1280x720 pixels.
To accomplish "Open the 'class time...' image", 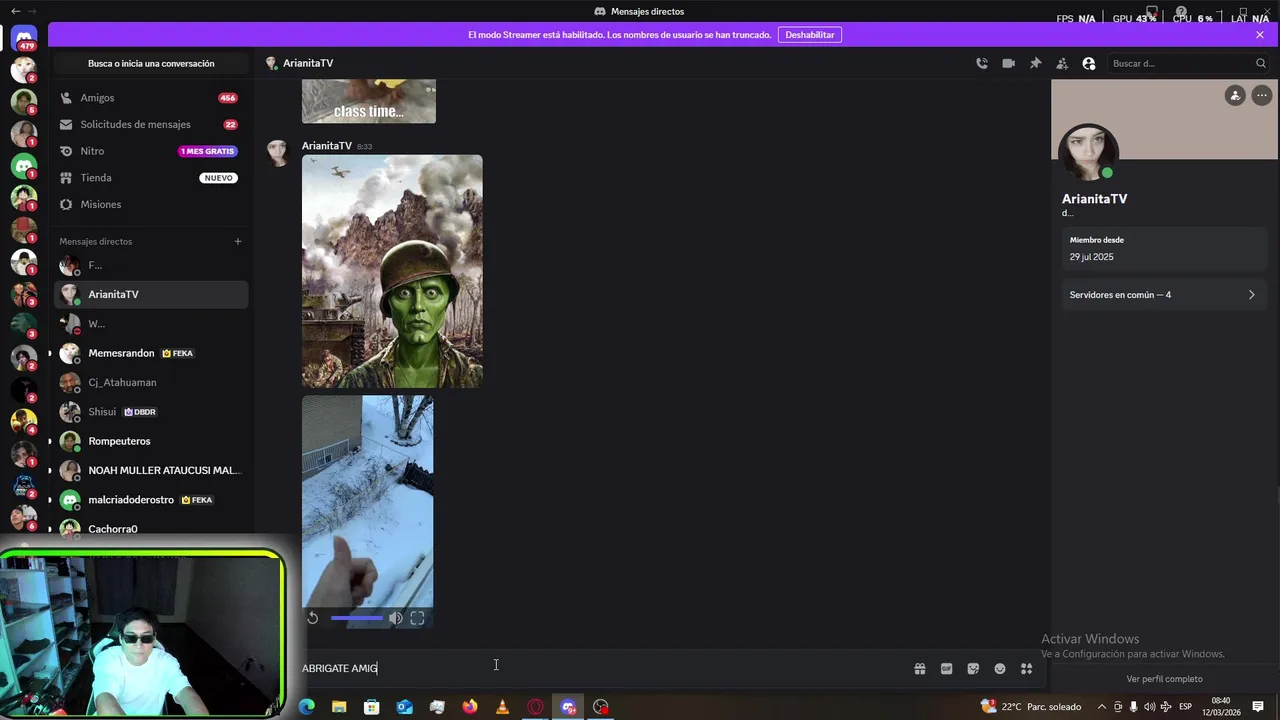I will [x=369, y=101].
